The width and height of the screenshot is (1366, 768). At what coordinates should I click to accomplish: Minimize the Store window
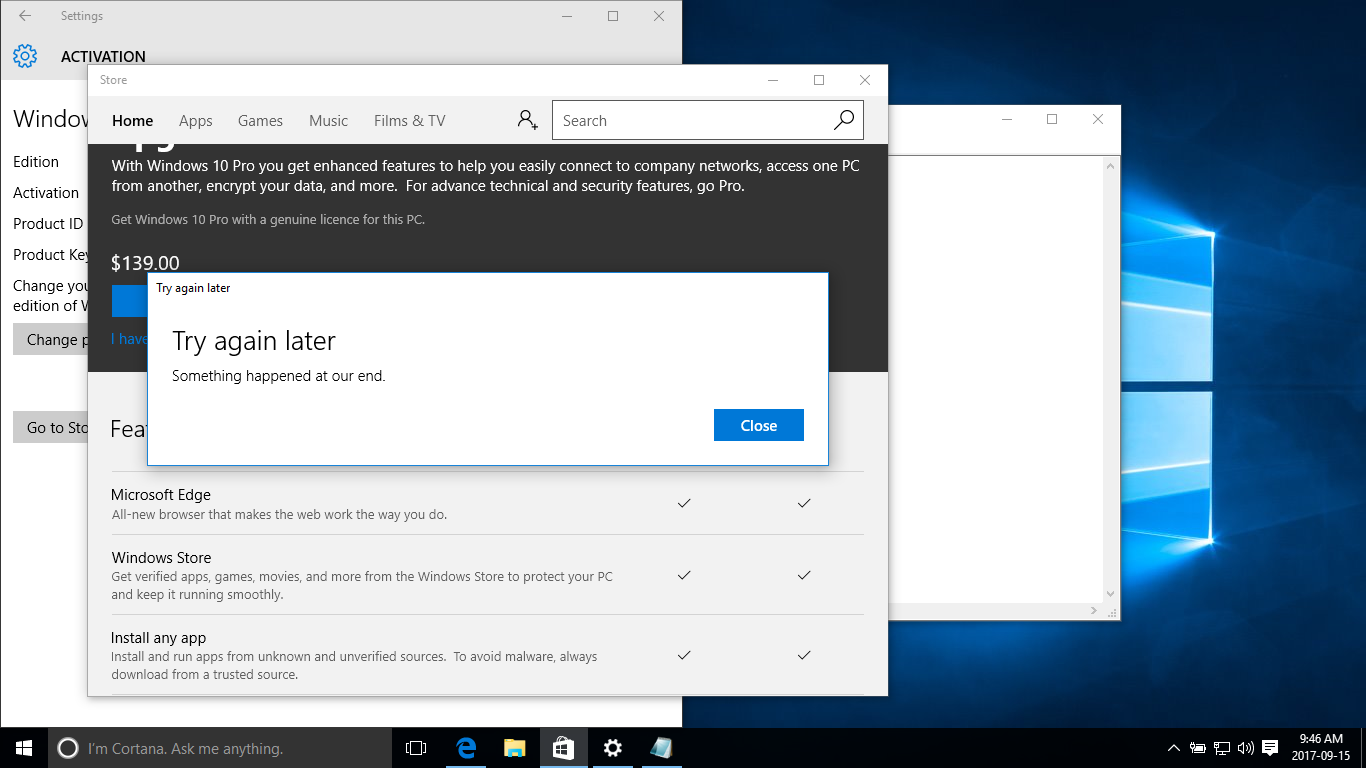773,80
